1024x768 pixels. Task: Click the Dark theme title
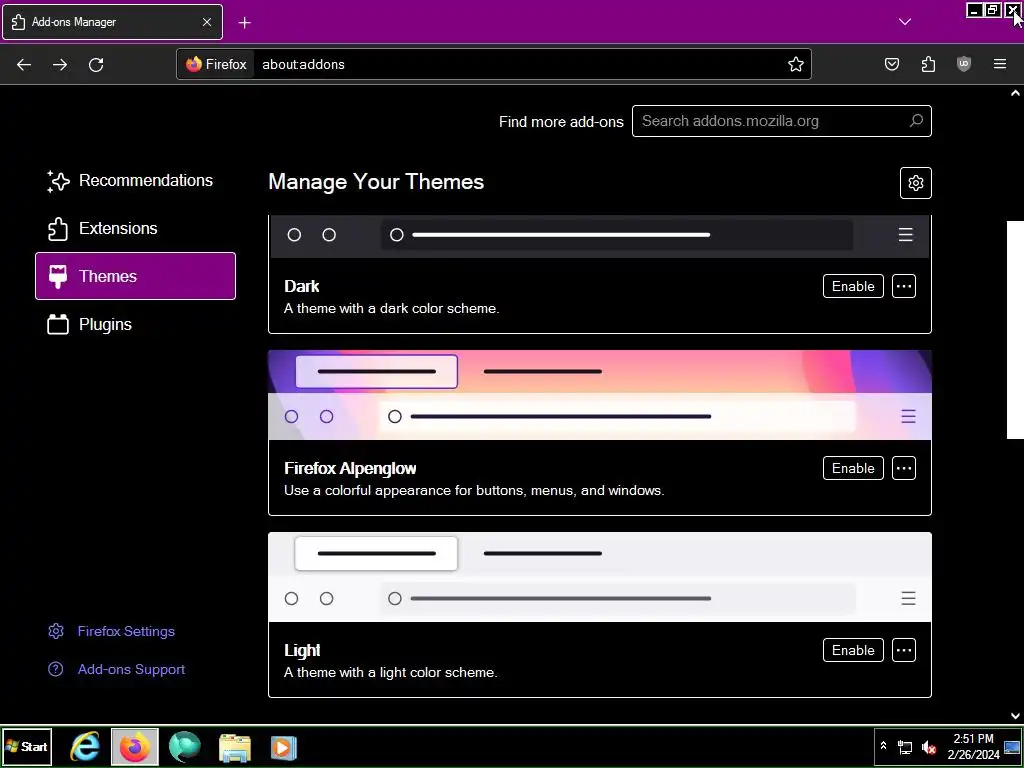click(x=302, y=286)
